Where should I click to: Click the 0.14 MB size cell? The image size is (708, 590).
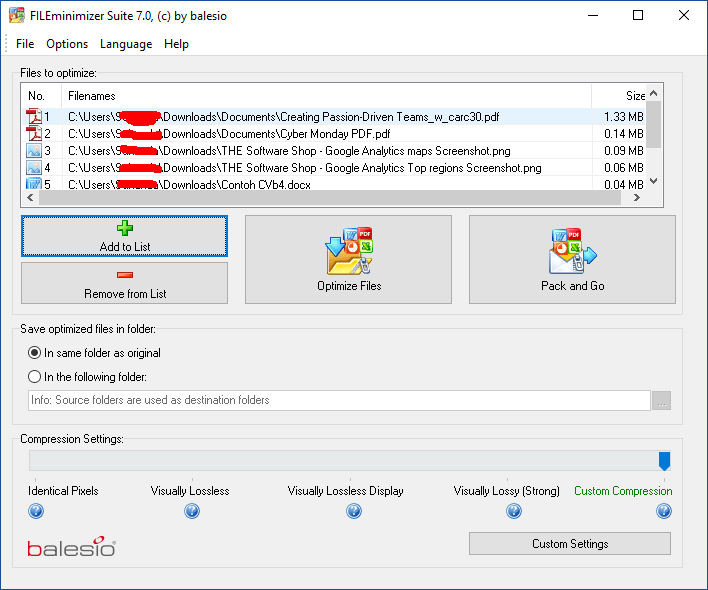pyautogui.click(x=624, y=134)
